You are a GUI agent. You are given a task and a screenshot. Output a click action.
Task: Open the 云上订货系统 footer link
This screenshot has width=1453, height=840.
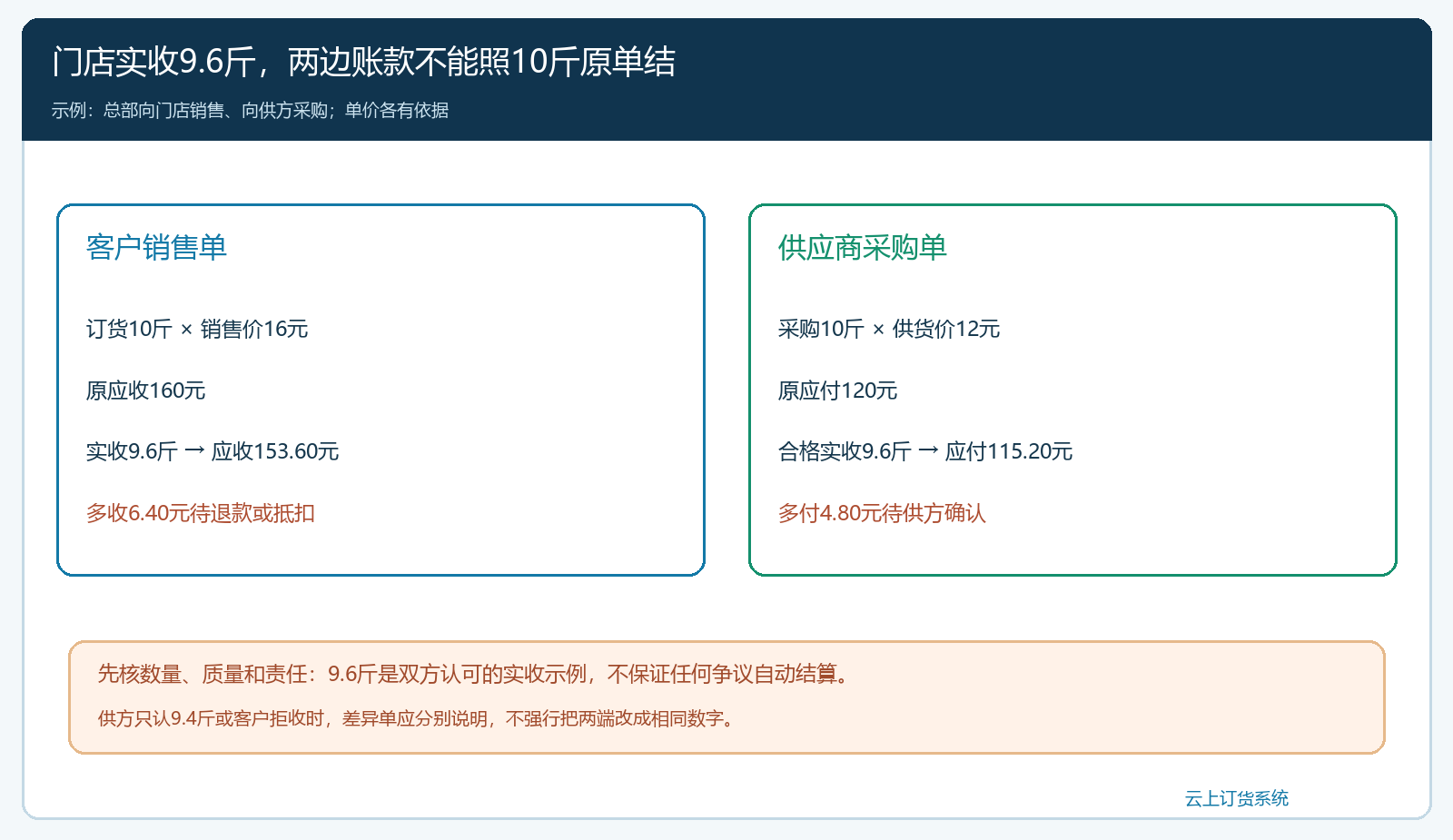tap(1236, 798)
